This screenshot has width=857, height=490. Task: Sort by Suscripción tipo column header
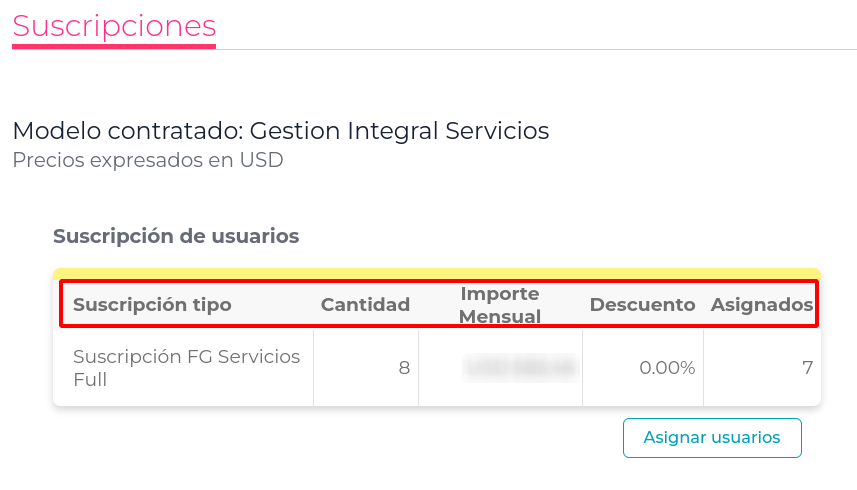pos(152,305)
